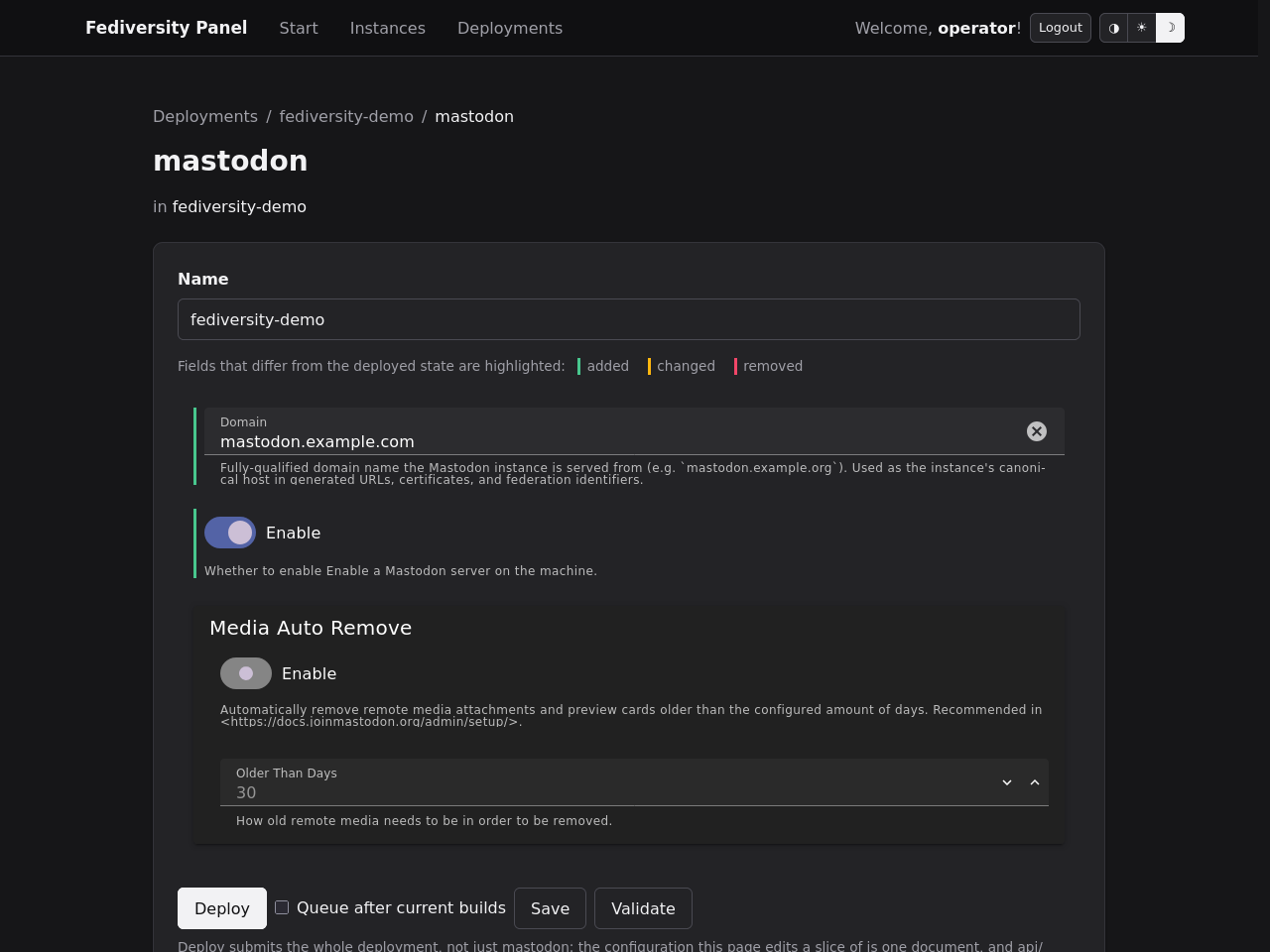Viewport: 1270px width, 952px height.
Task: Click the 'removed' legend label
Action: (773, 366)
